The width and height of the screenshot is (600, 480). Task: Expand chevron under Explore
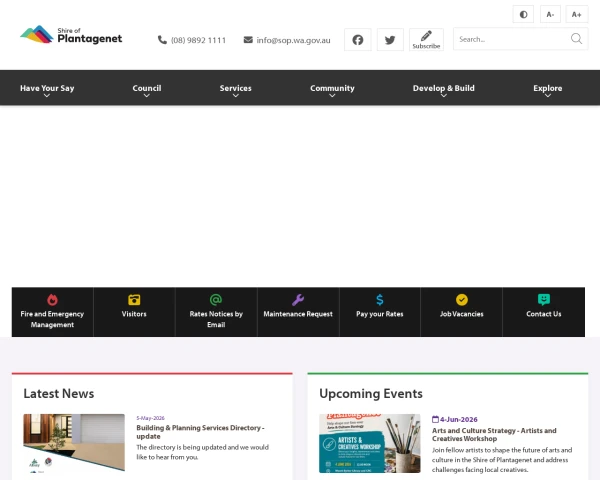pyautogui.click(x=548, y=96)
